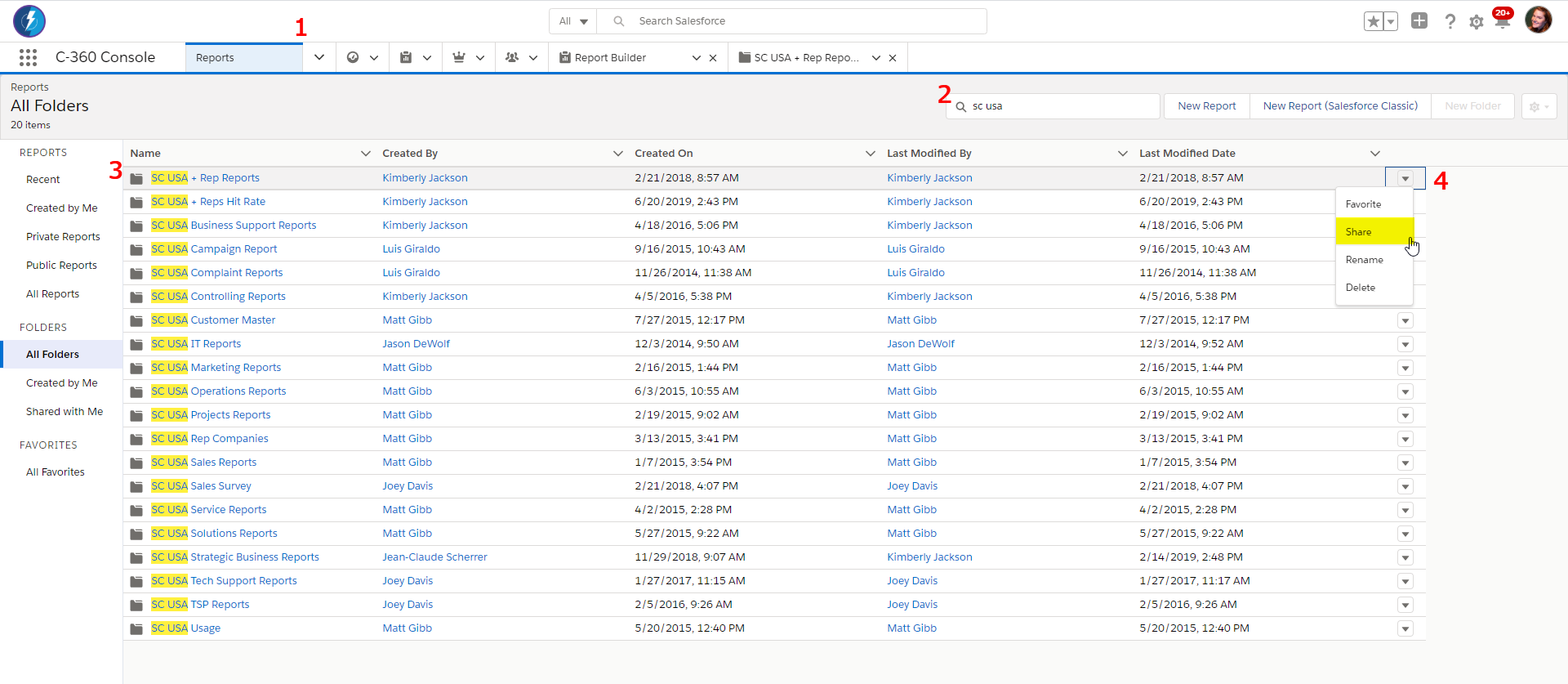Click the folder list settings gear button
This screenshot has width=1568, height=684.
[1539, 106]
